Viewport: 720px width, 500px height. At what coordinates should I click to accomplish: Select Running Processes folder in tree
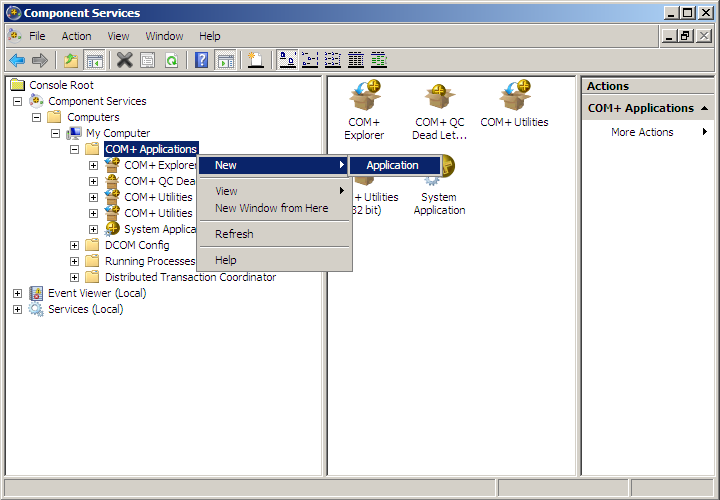pos(150,261)
